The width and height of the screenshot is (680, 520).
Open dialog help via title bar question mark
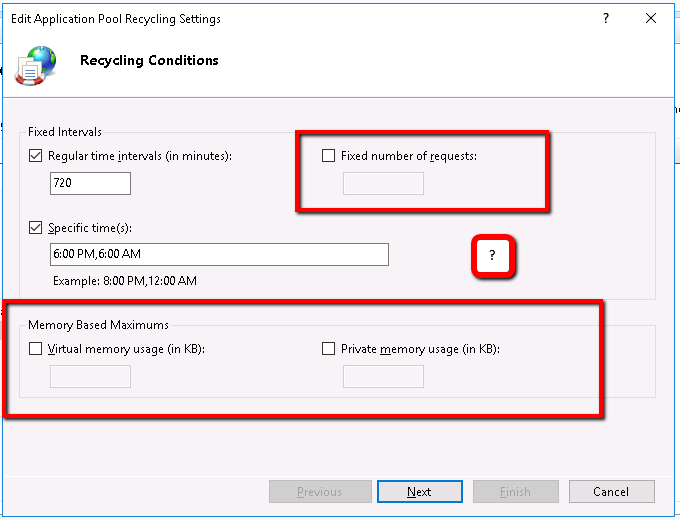pos(606,18)
